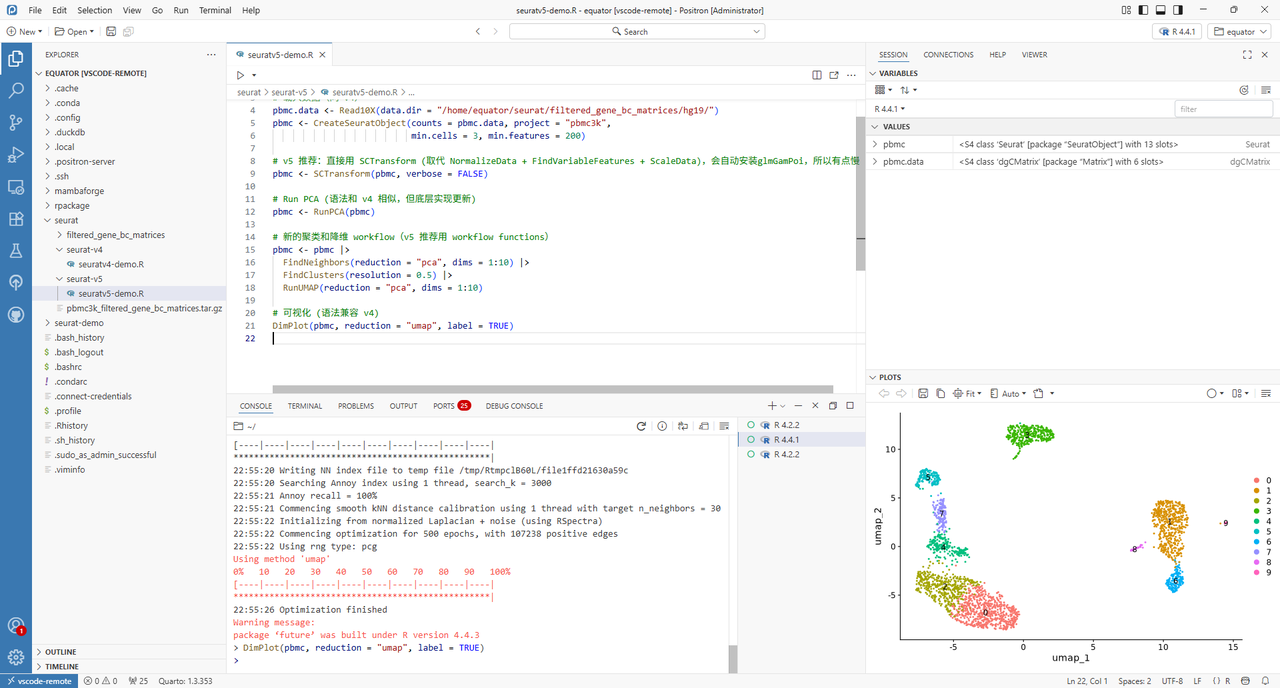Run the current R file

240,75
